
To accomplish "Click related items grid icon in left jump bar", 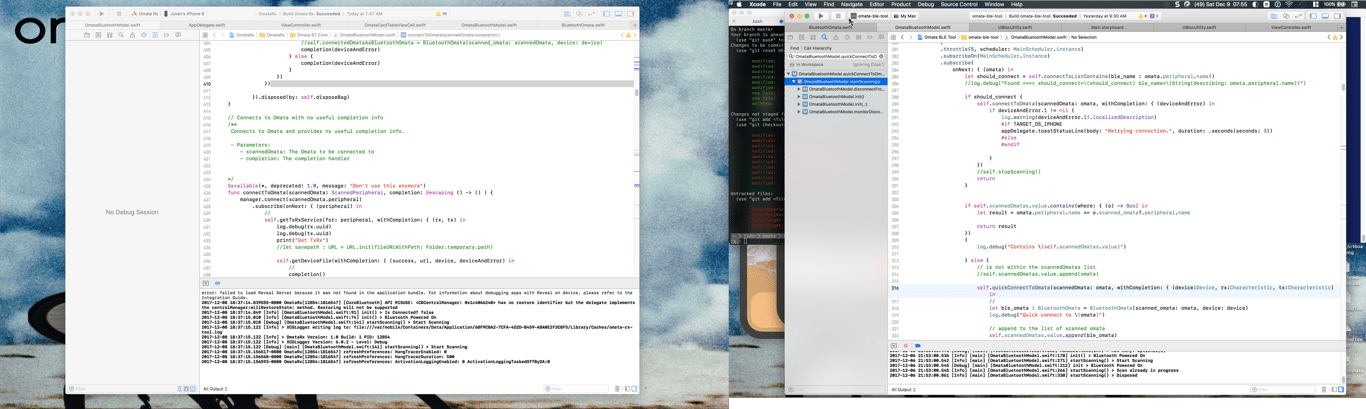I will [205, 35].
